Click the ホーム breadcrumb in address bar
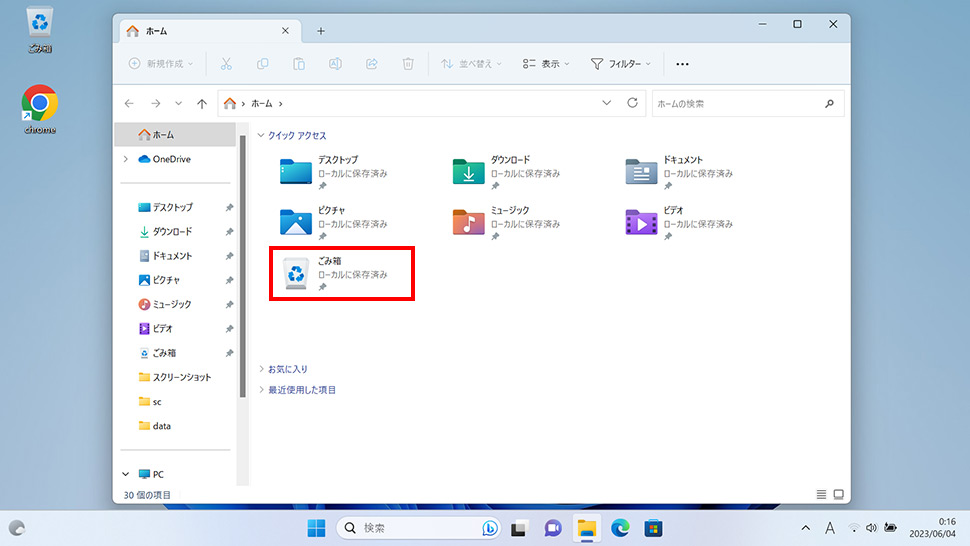This screenshot has width=970, height=546. (262, 103)
